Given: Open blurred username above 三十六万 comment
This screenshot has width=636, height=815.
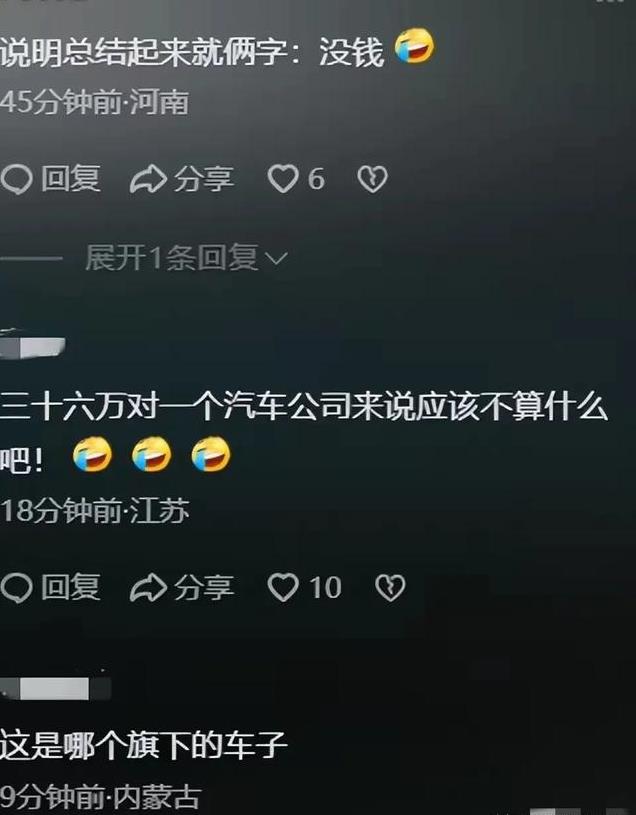Looking at the screenshot, I should [32, 347].
